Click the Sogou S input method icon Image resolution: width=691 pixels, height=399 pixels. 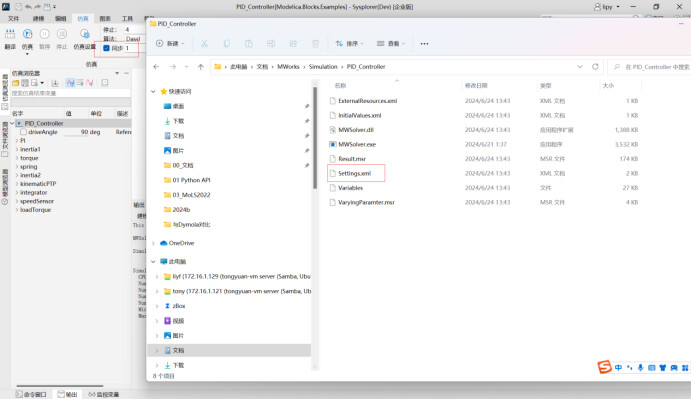tap(604, 367)
